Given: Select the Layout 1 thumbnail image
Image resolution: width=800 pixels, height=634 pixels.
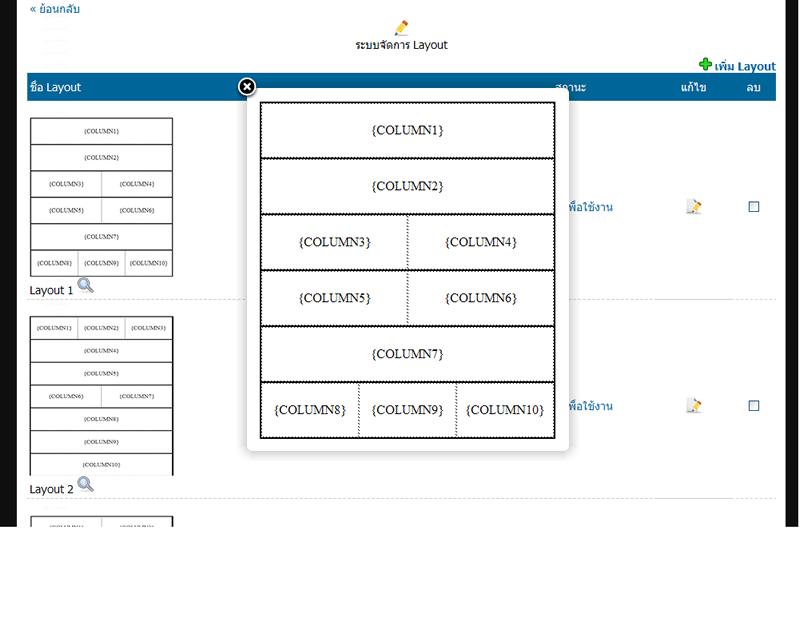Looking at the screenshot, I should tap(101, 197).
